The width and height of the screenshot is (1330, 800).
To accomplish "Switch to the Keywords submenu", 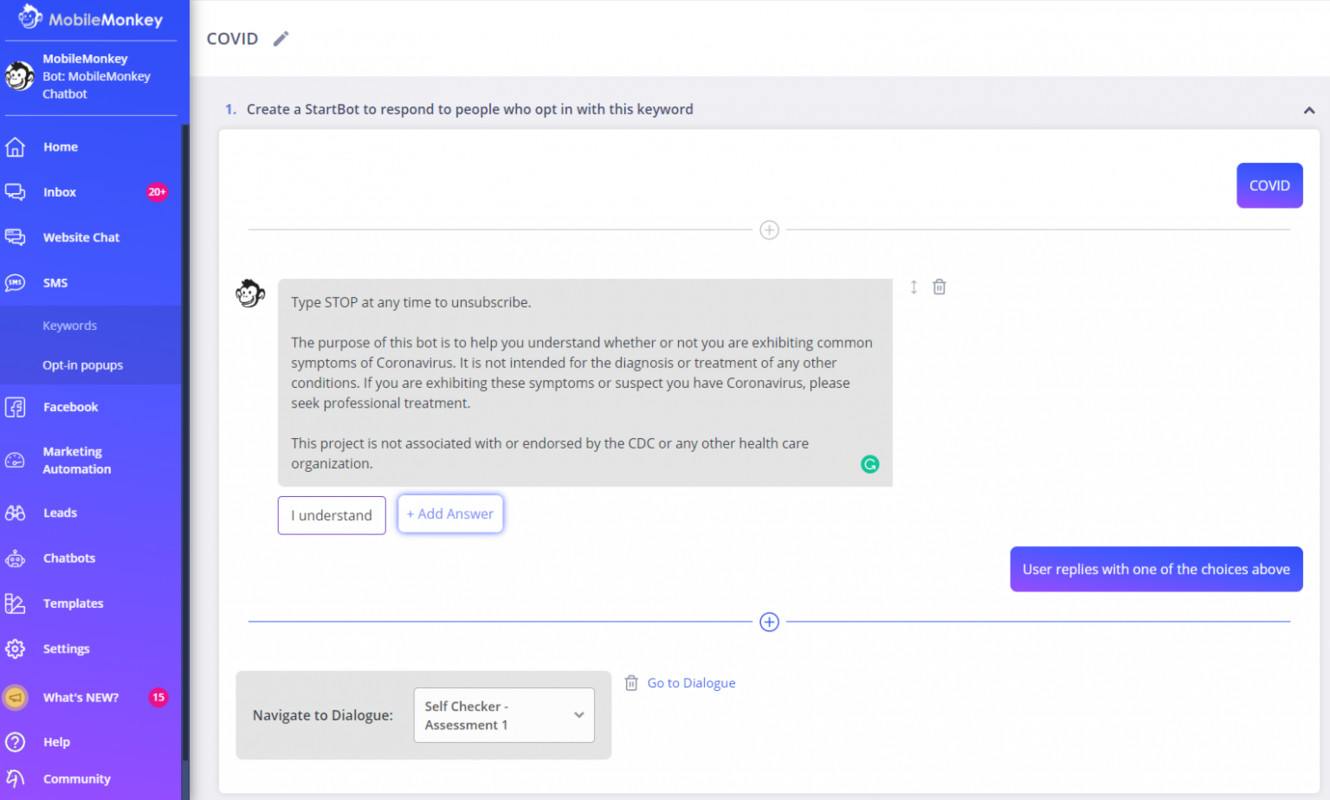I will tap(69, 325).
